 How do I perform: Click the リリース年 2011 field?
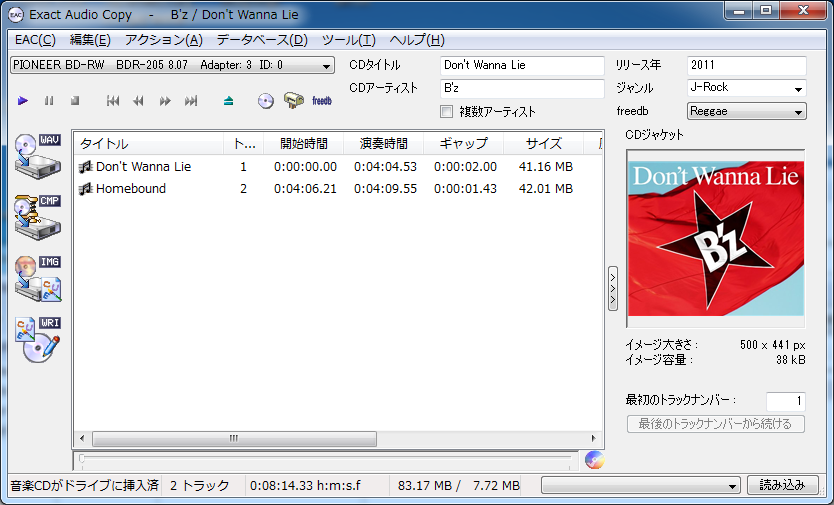point(747,65)
